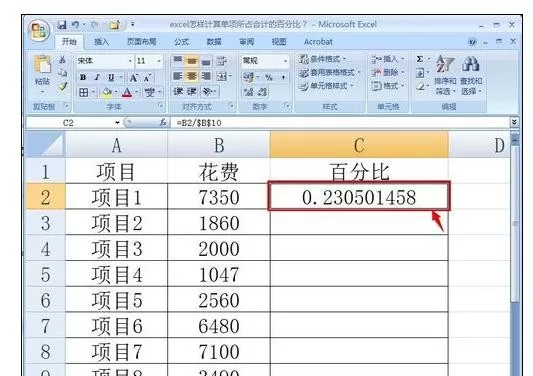533x376 pixels.
Task: Open Excel Help with the question mark icon
Action: click(x=472, y=42)
